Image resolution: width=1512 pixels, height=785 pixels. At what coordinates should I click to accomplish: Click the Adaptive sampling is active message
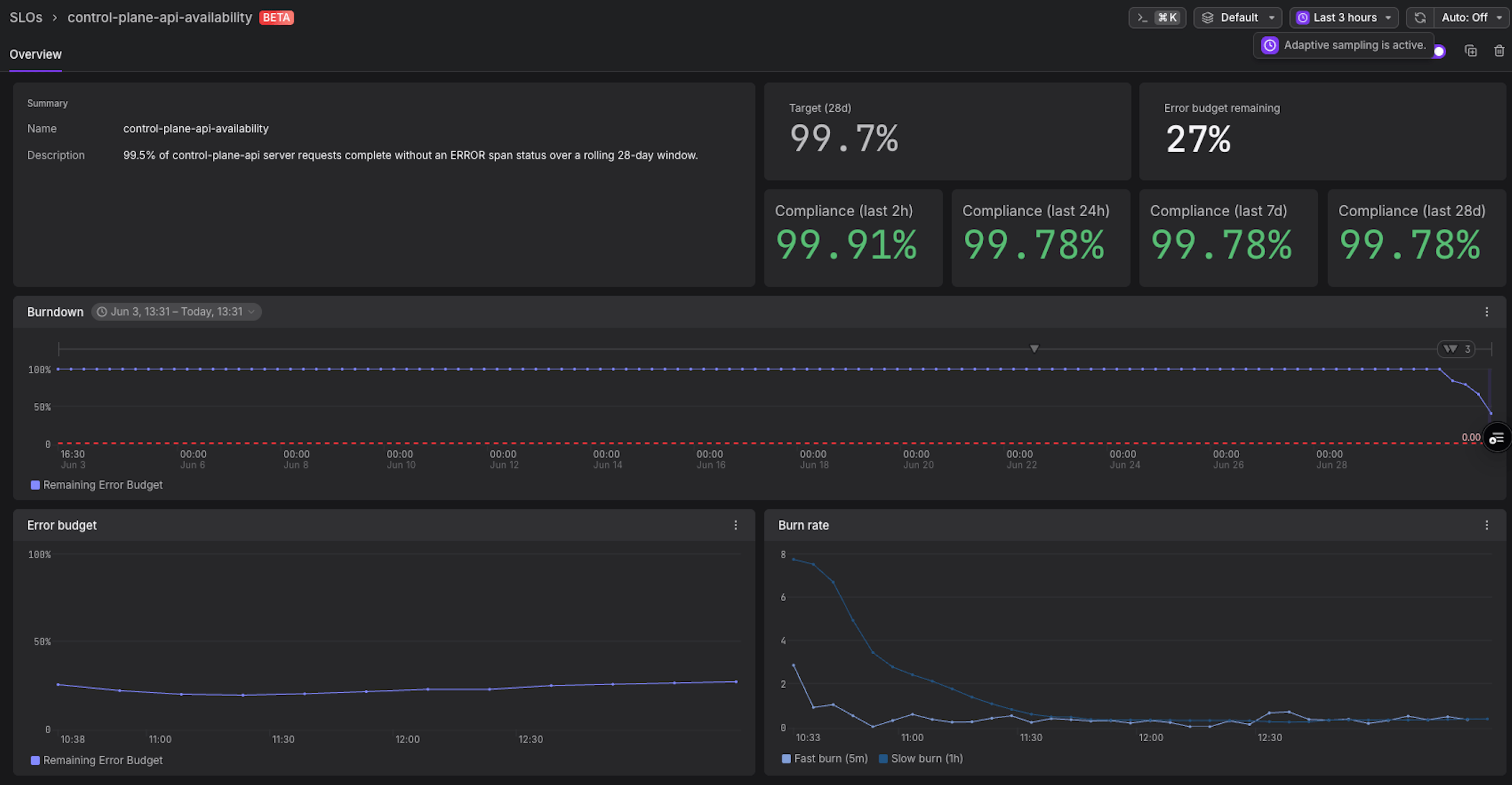point(1355,45)
